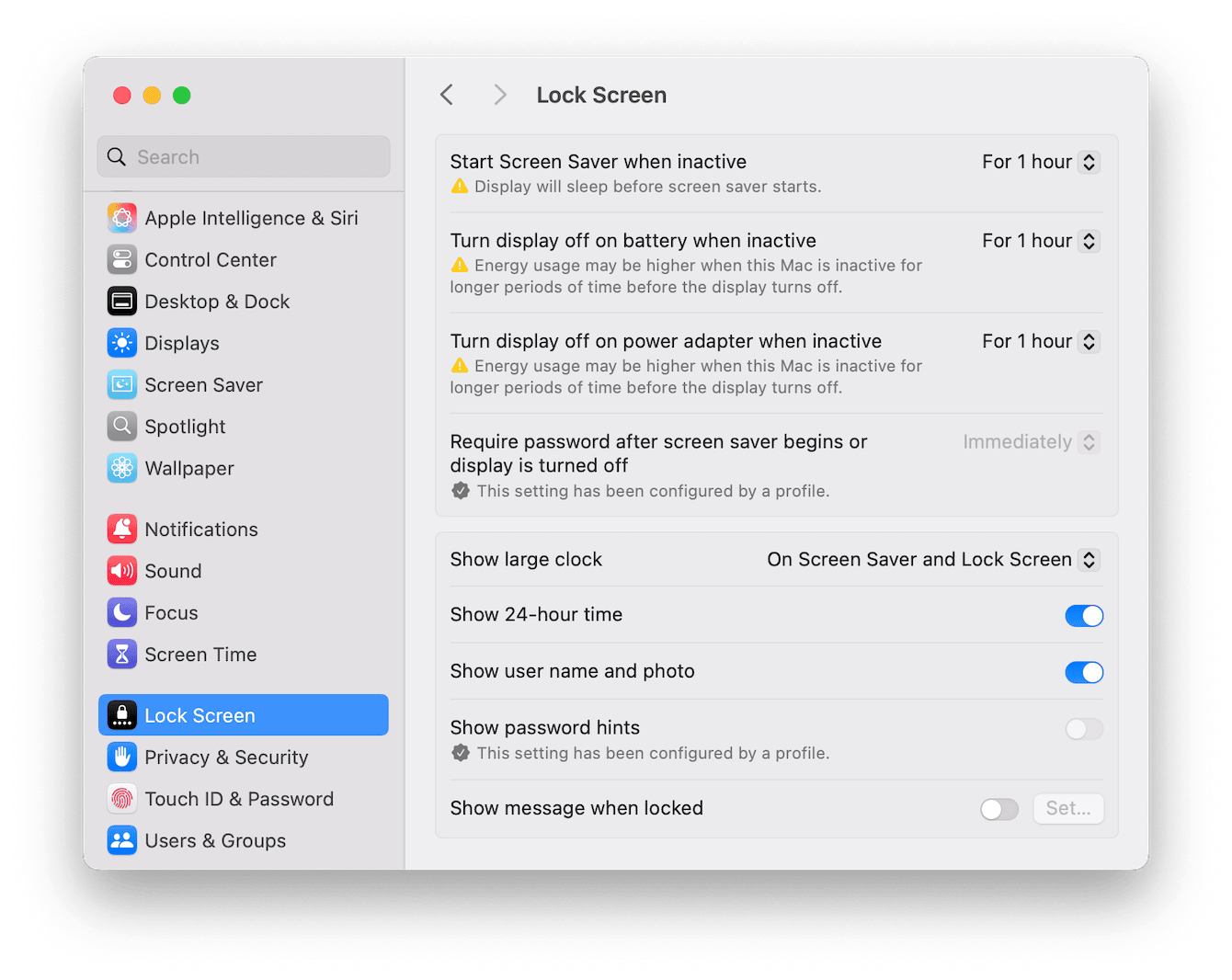This screenshot has width=1232, height=980.
Task: Open display off on battery timing dropdown
Action: (1039, 241)
